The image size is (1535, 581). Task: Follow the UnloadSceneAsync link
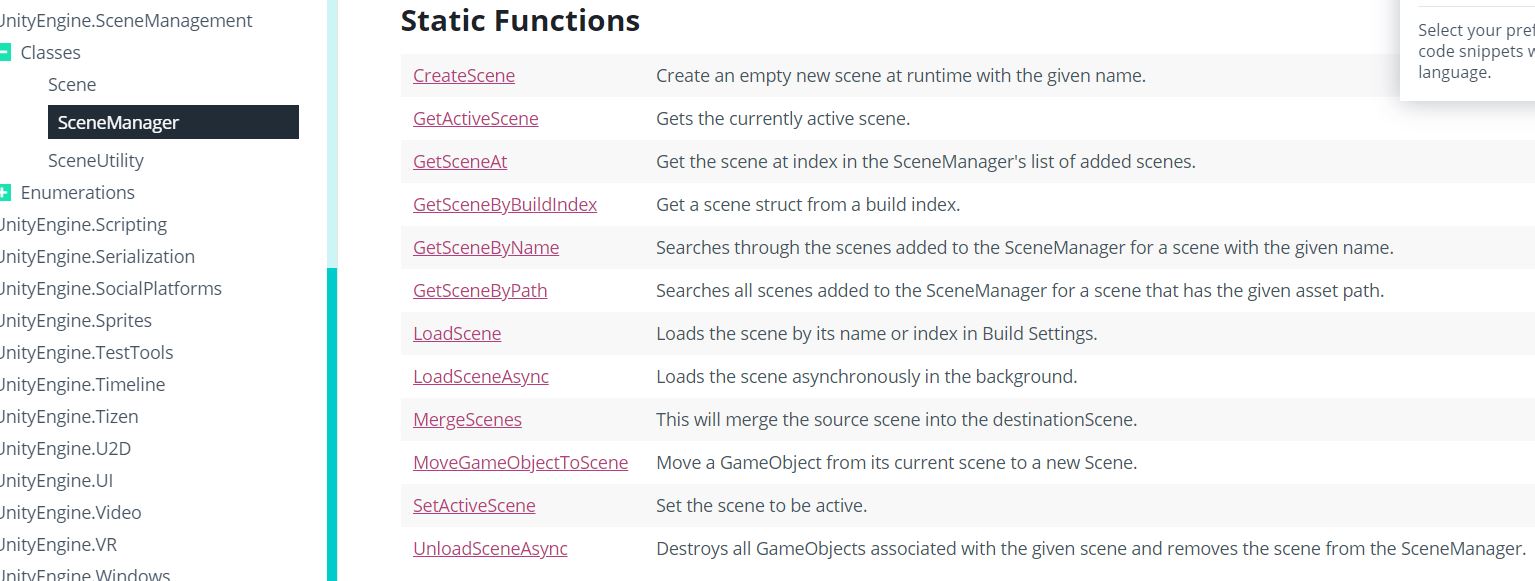click(x=490, y=549)
